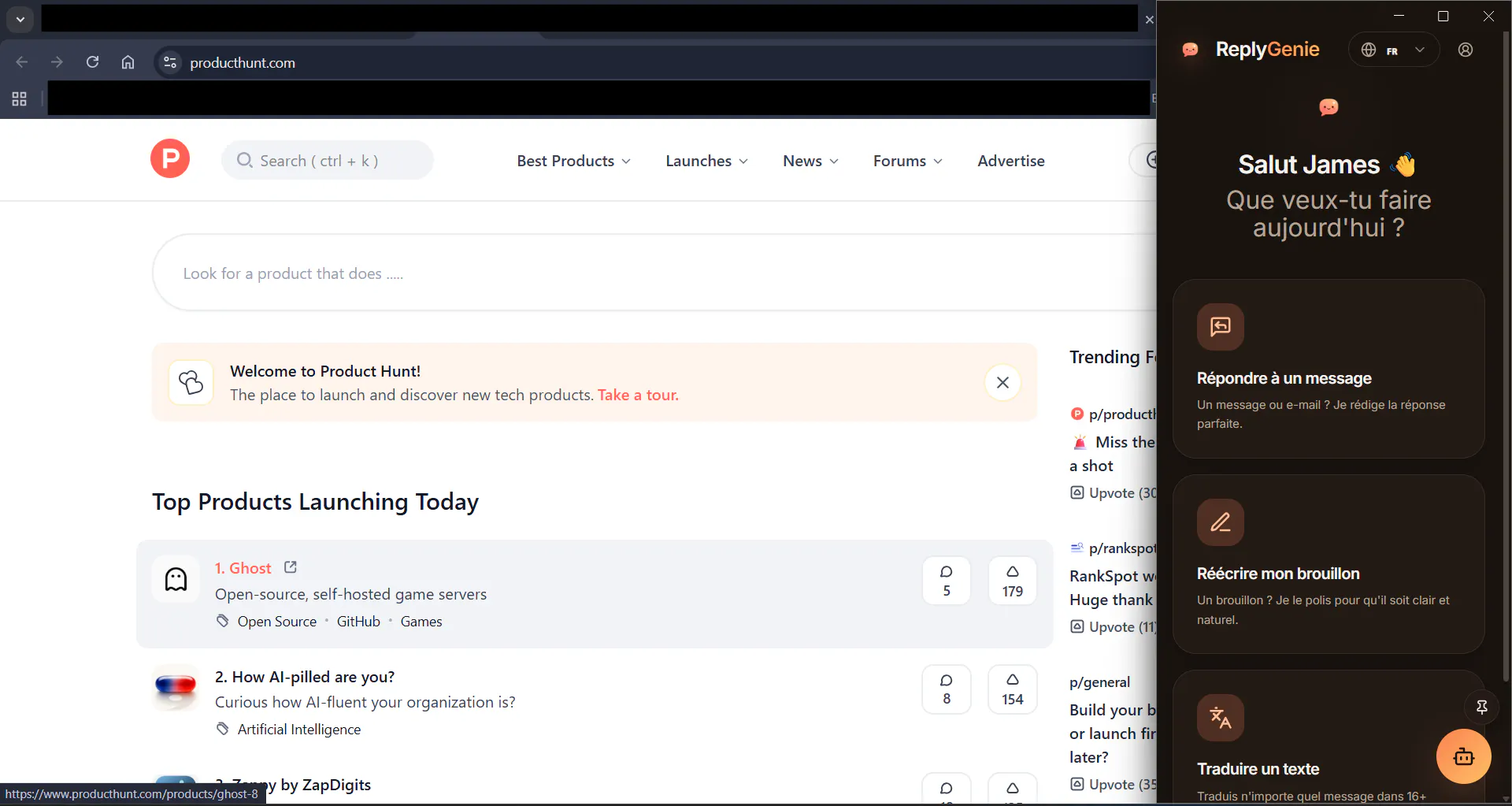Upvote the RankSpot forum thread
Viewport: 1512px width, 806px height.
1114,627
